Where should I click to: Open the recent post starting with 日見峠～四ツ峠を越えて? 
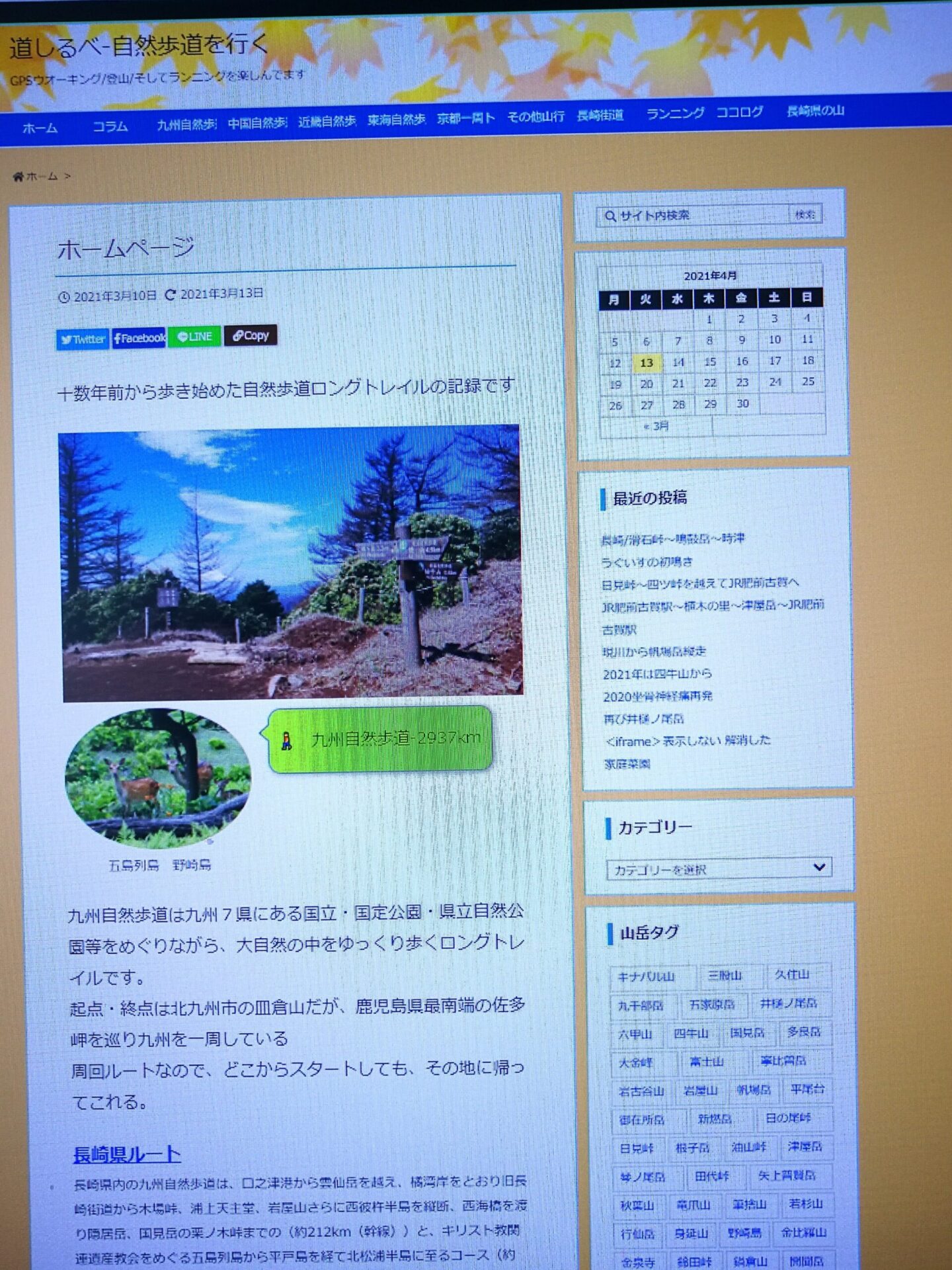click(x=700, y=583)
